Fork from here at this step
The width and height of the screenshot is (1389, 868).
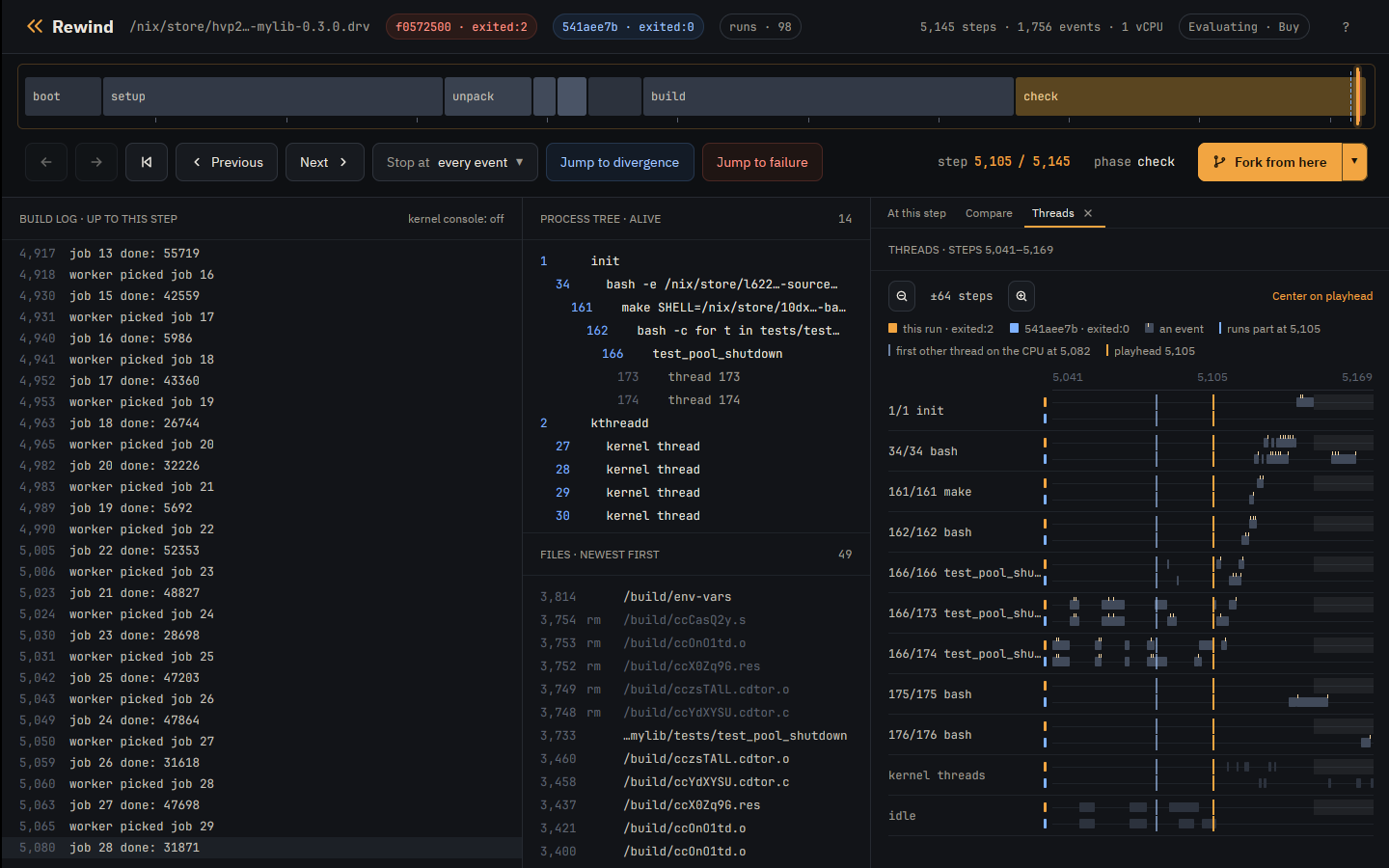click(1269, 162)
